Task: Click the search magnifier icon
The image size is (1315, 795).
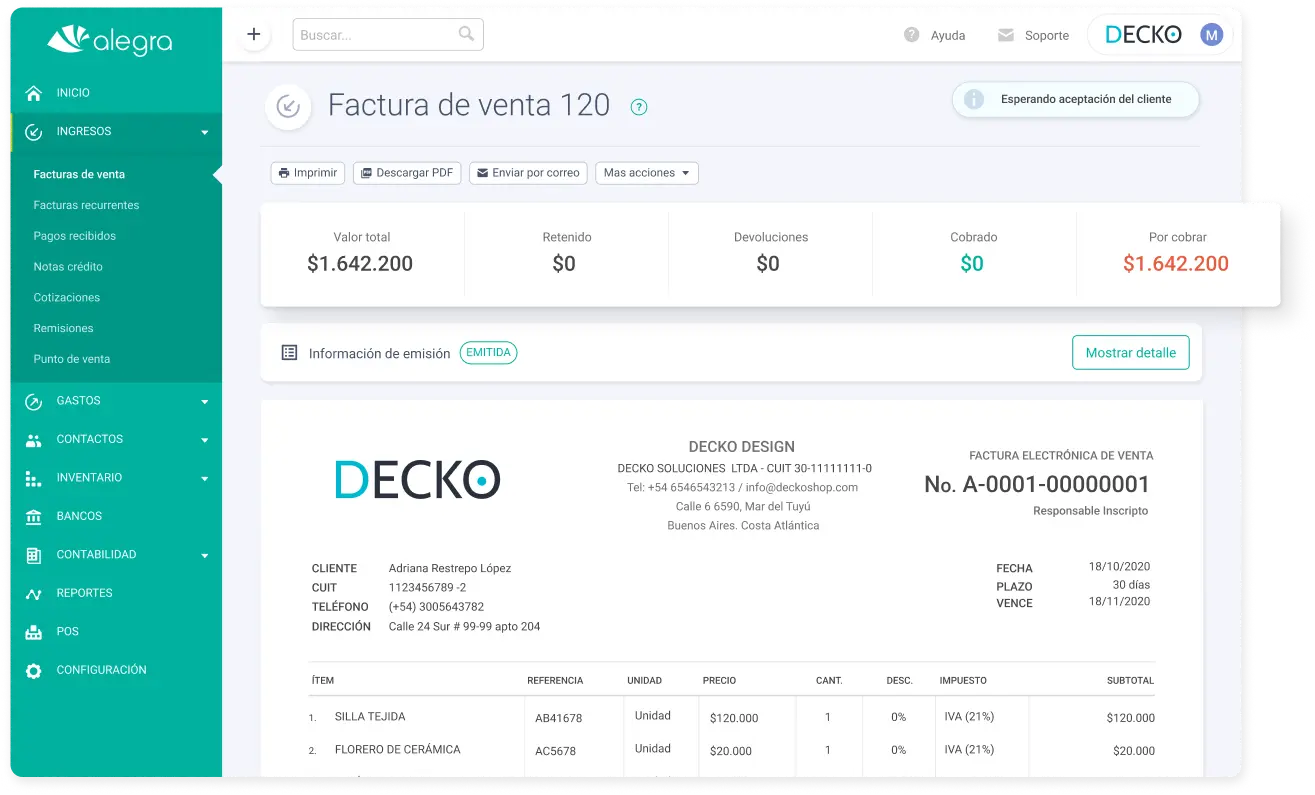Action: point(466,34)
